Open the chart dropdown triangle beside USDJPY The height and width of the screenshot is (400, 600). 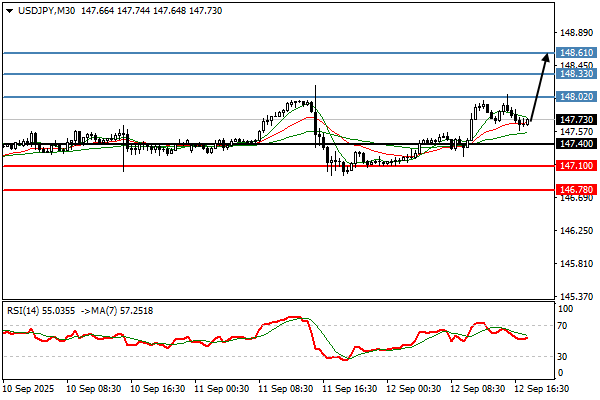(x=10, y=11)
